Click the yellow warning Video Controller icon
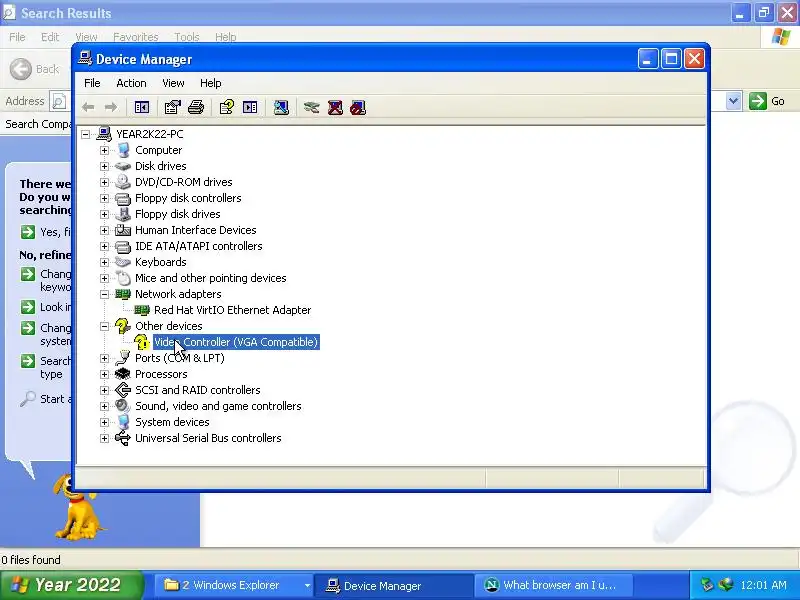The height and width of the screenshot is (600, 800). [x=142, y=342]
